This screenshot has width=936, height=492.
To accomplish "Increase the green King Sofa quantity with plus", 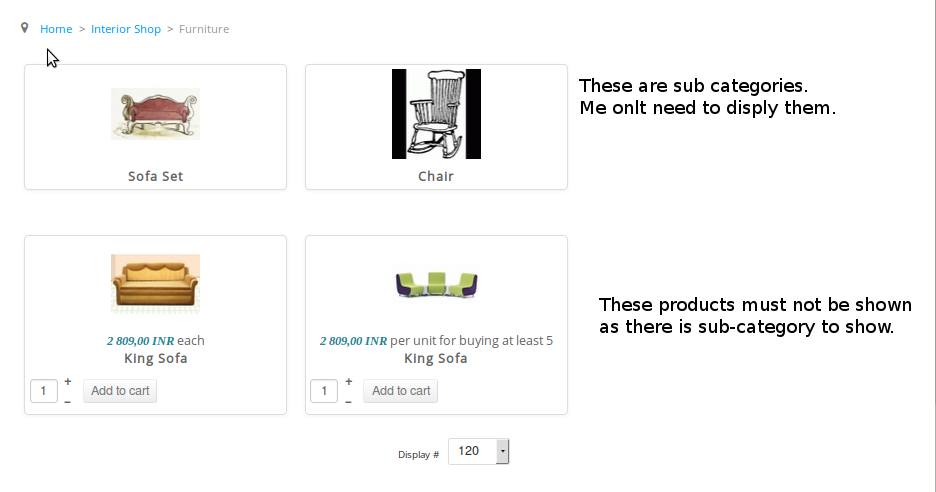I will [348, 381].
